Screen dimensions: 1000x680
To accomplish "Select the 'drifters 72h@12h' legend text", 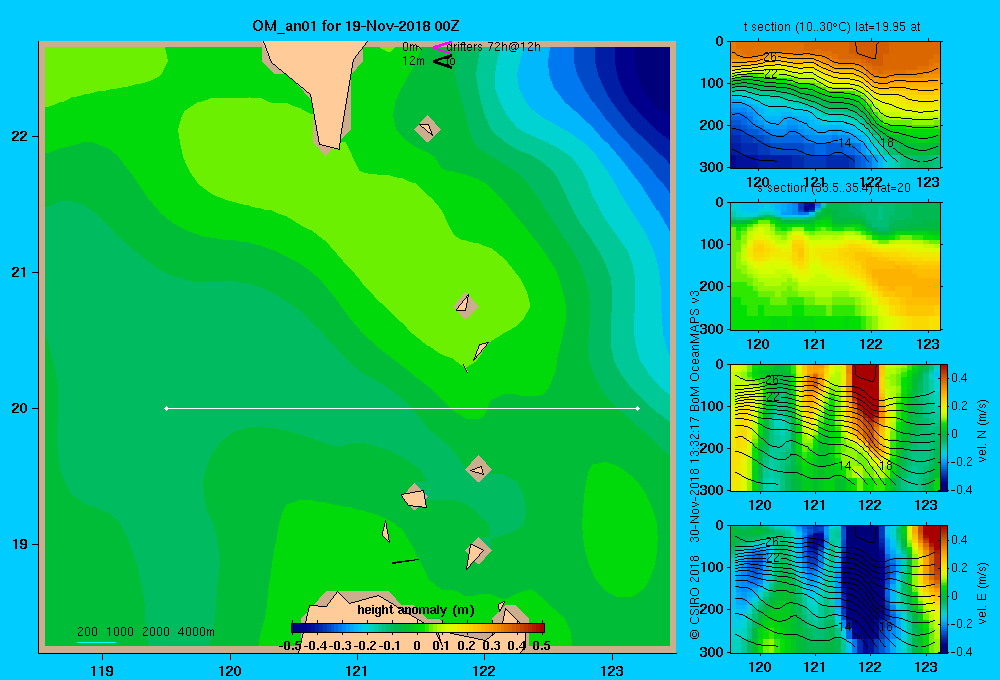I will 494,47.
